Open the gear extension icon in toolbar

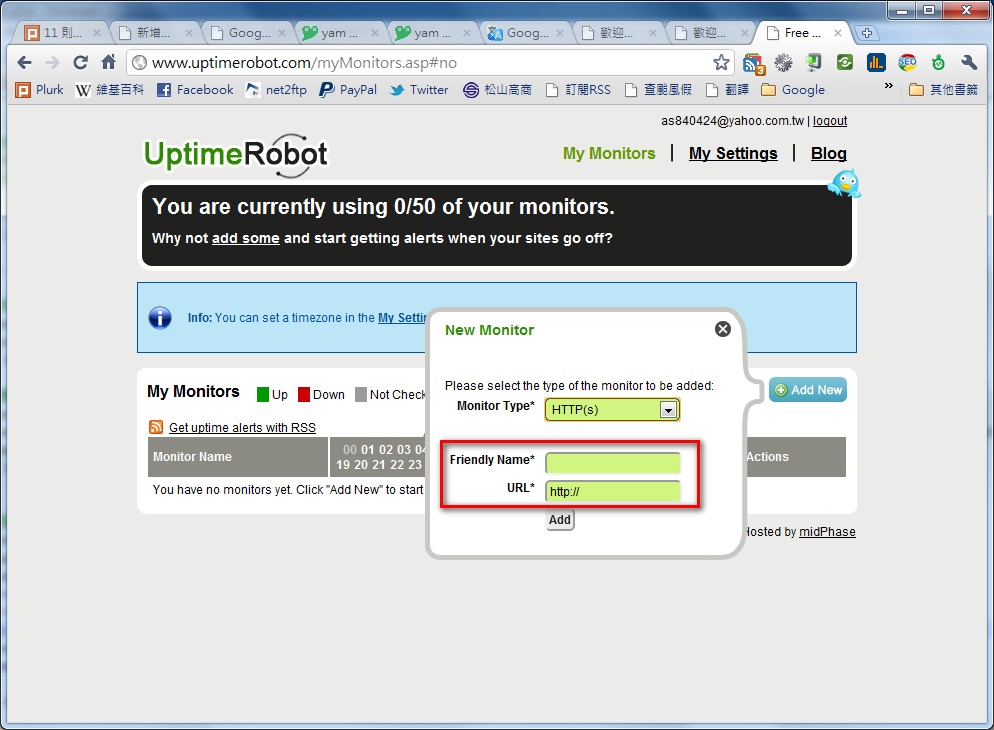[784, 62]
